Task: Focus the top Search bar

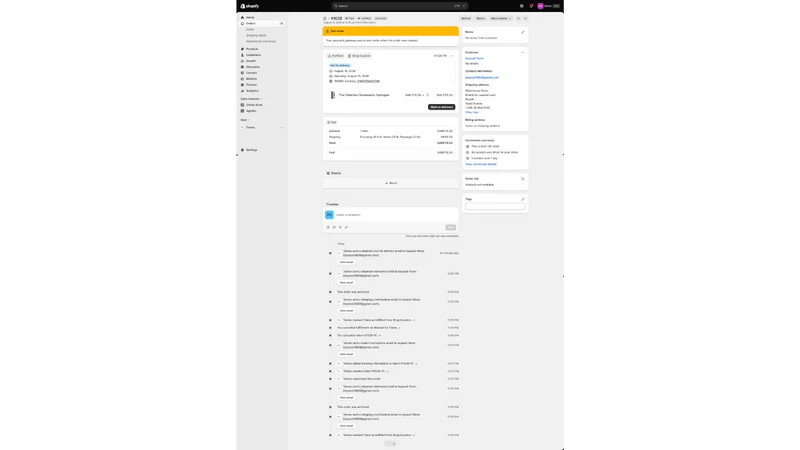Action: (399, 6)
